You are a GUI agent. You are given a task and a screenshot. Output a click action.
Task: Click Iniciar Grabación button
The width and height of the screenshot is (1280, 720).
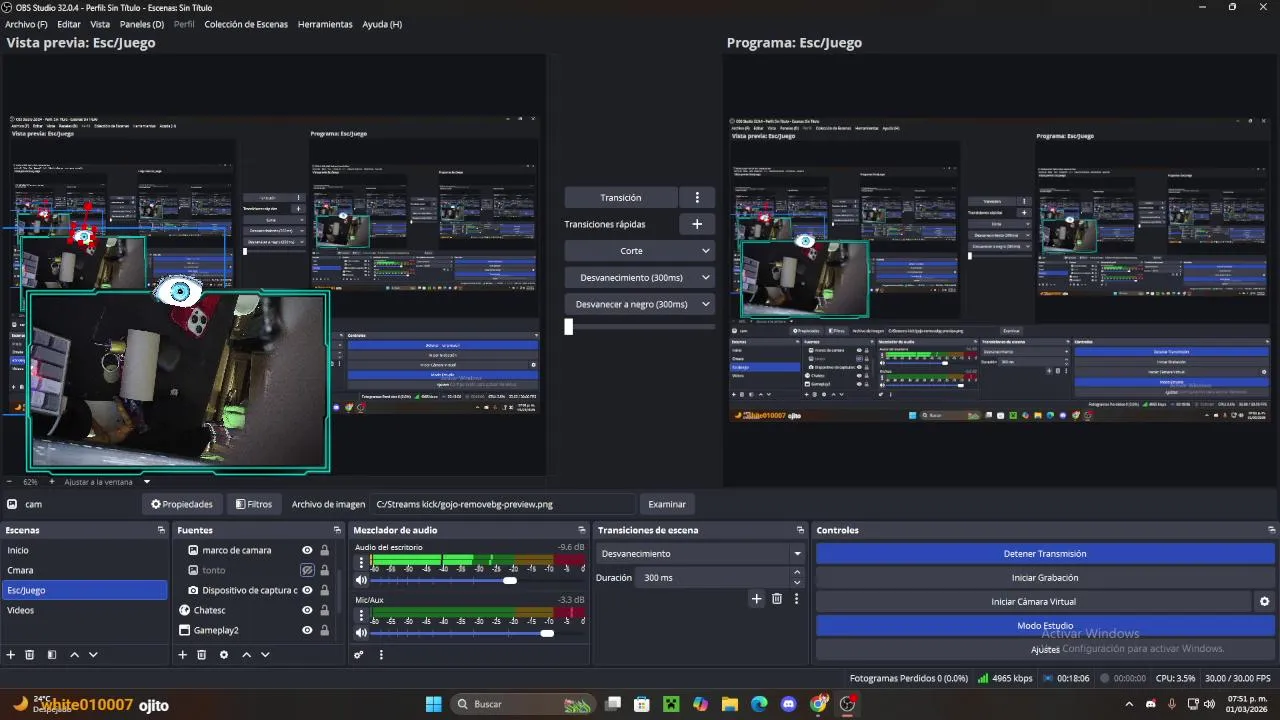[x=1045, y=578]
